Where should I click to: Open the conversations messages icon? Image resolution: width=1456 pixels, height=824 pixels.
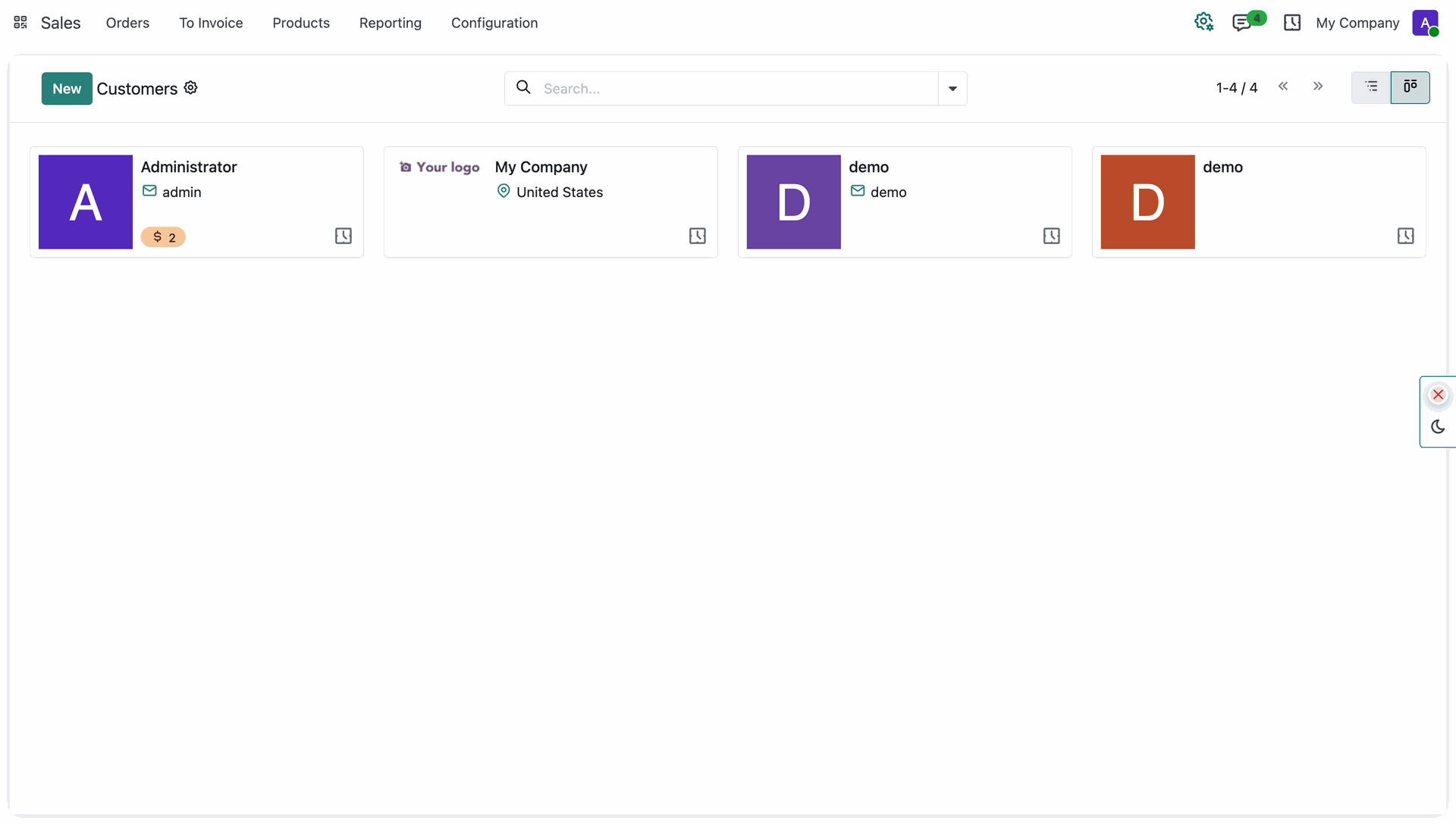pos(1242,23)
